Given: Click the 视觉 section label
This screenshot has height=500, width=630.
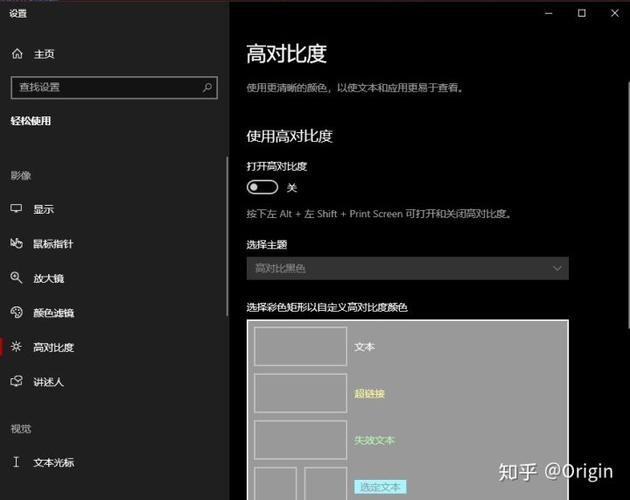Looking at the screenshot, I should tap(21, 429).
